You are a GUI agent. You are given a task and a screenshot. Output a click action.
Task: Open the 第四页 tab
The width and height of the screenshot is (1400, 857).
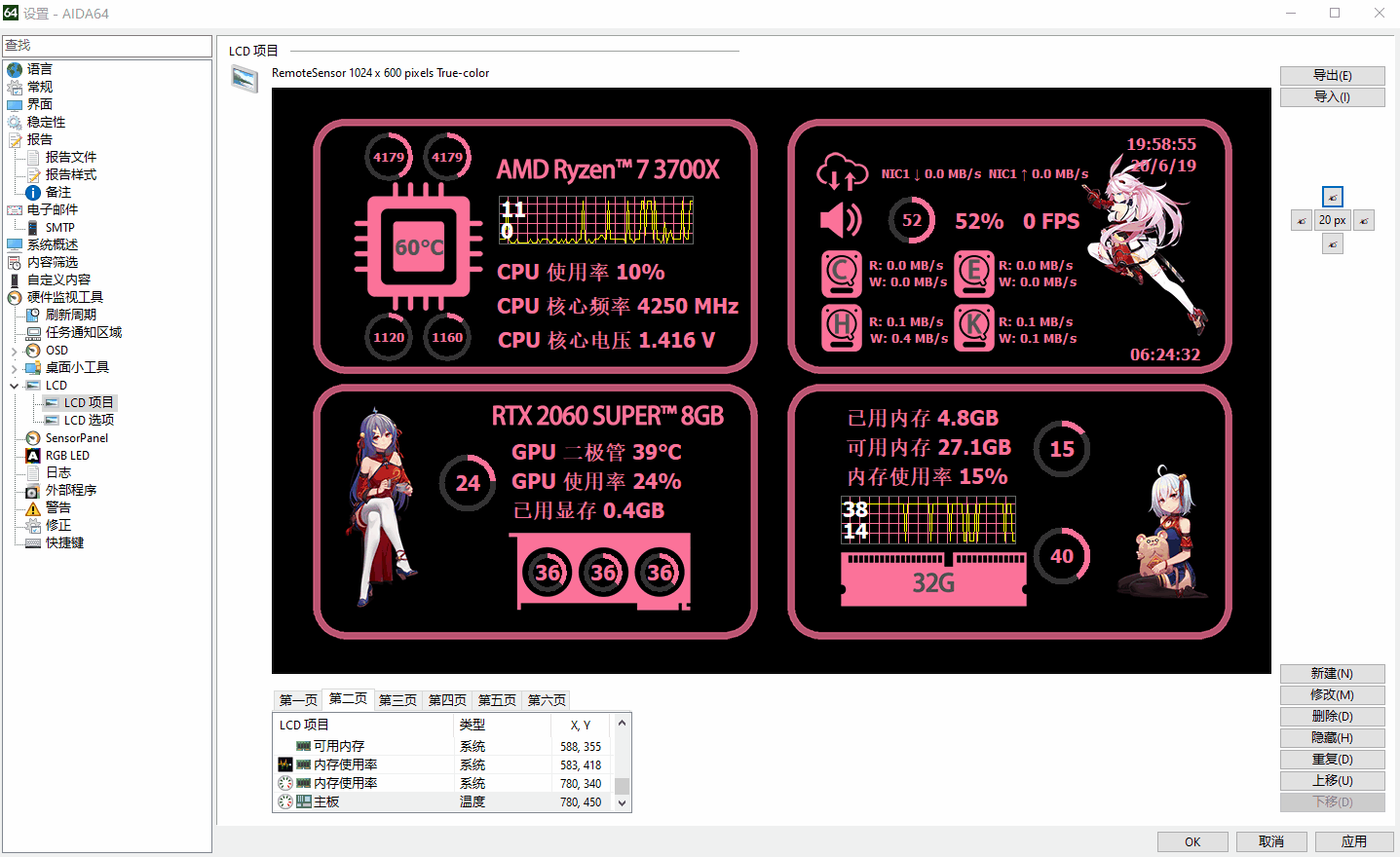[447, 700]
